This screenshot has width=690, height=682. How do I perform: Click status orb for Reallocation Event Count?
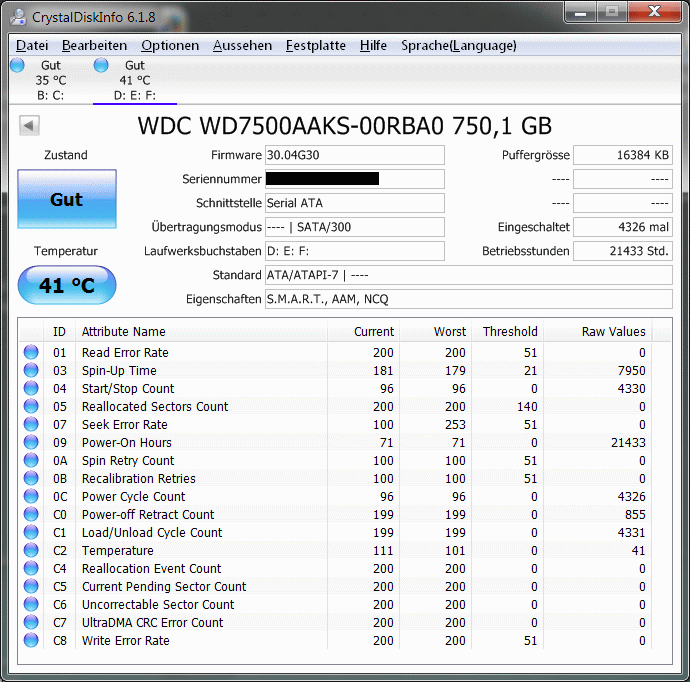[x=31, y=568]
